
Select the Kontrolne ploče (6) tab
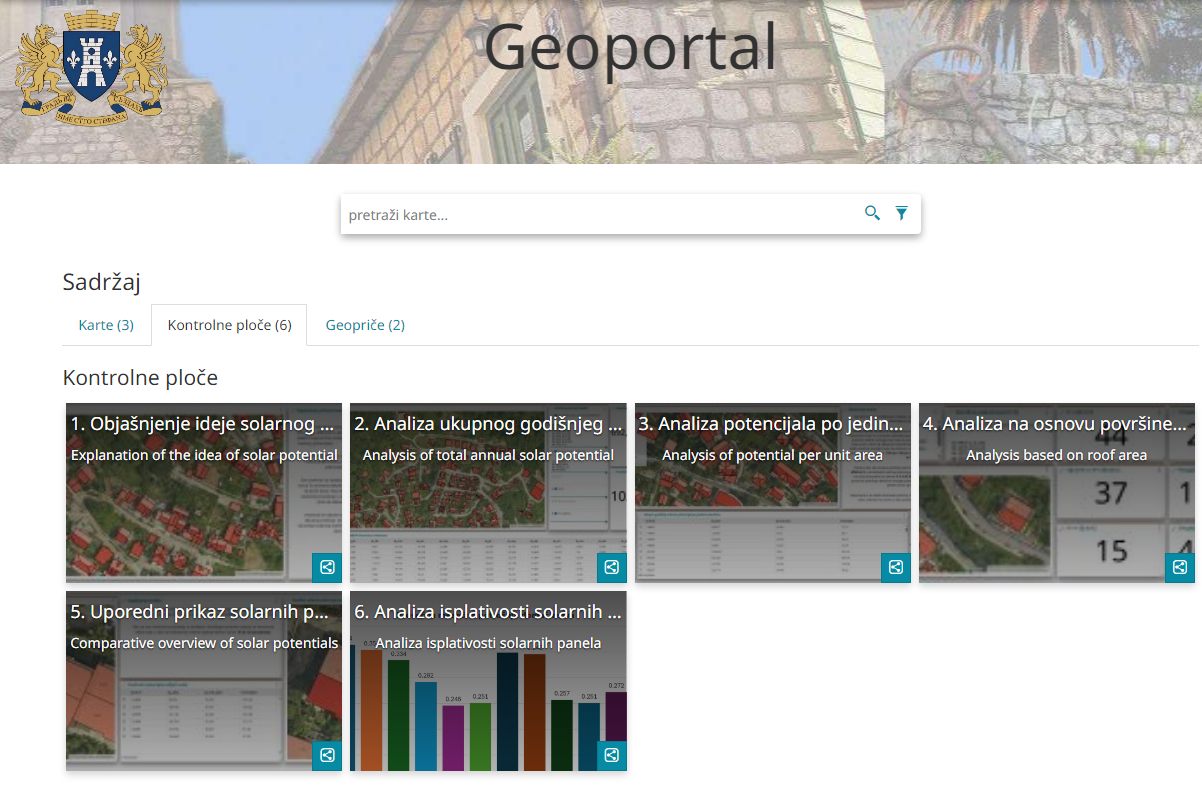click(229, 325)
